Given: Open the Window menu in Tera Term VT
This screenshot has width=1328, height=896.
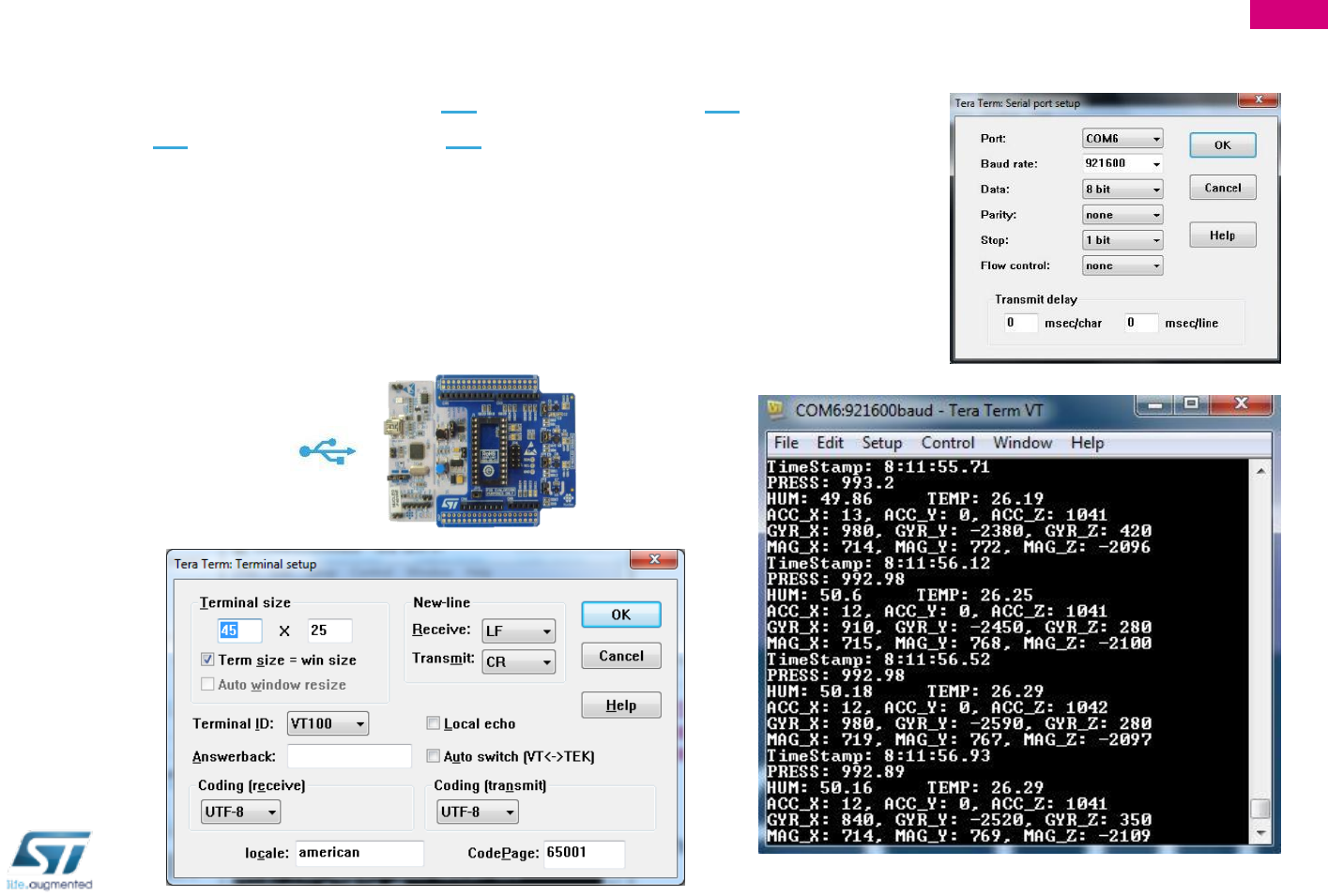Looking at the screenshot, I should [1023, 443].
